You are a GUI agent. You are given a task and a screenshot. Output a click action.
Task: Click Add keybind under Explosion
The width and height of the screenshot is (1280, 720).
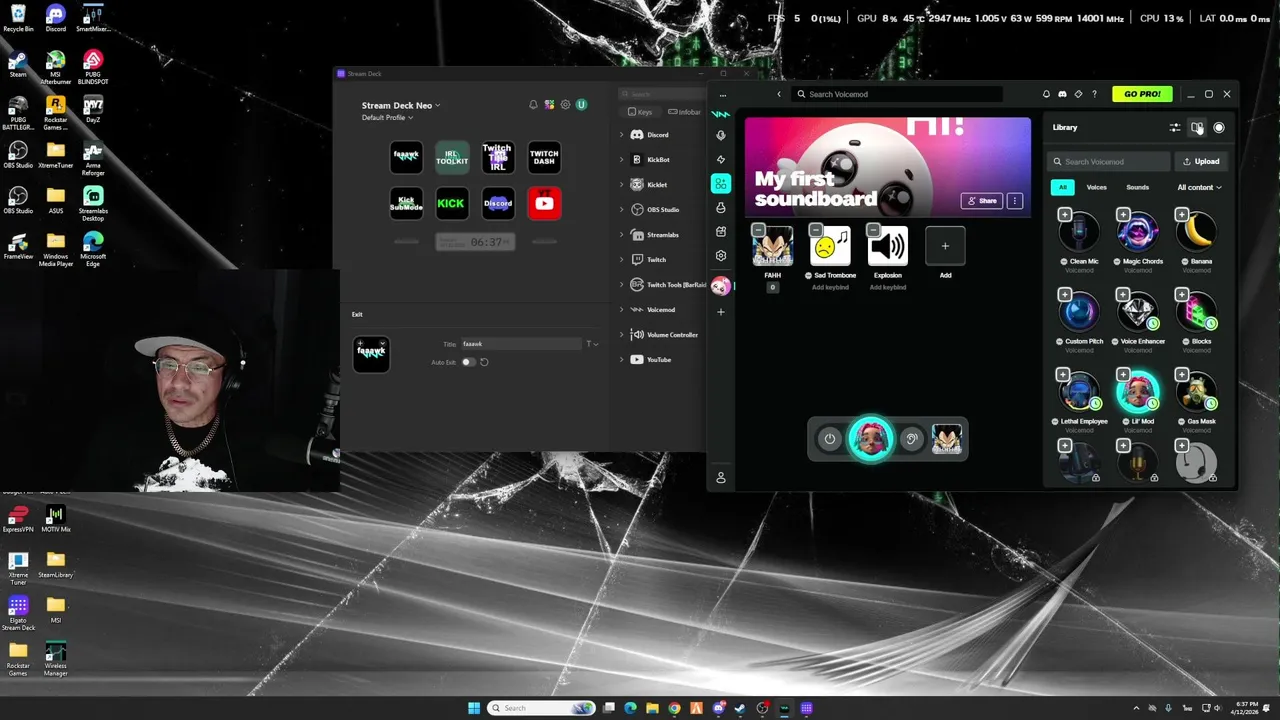coord(888,287)
